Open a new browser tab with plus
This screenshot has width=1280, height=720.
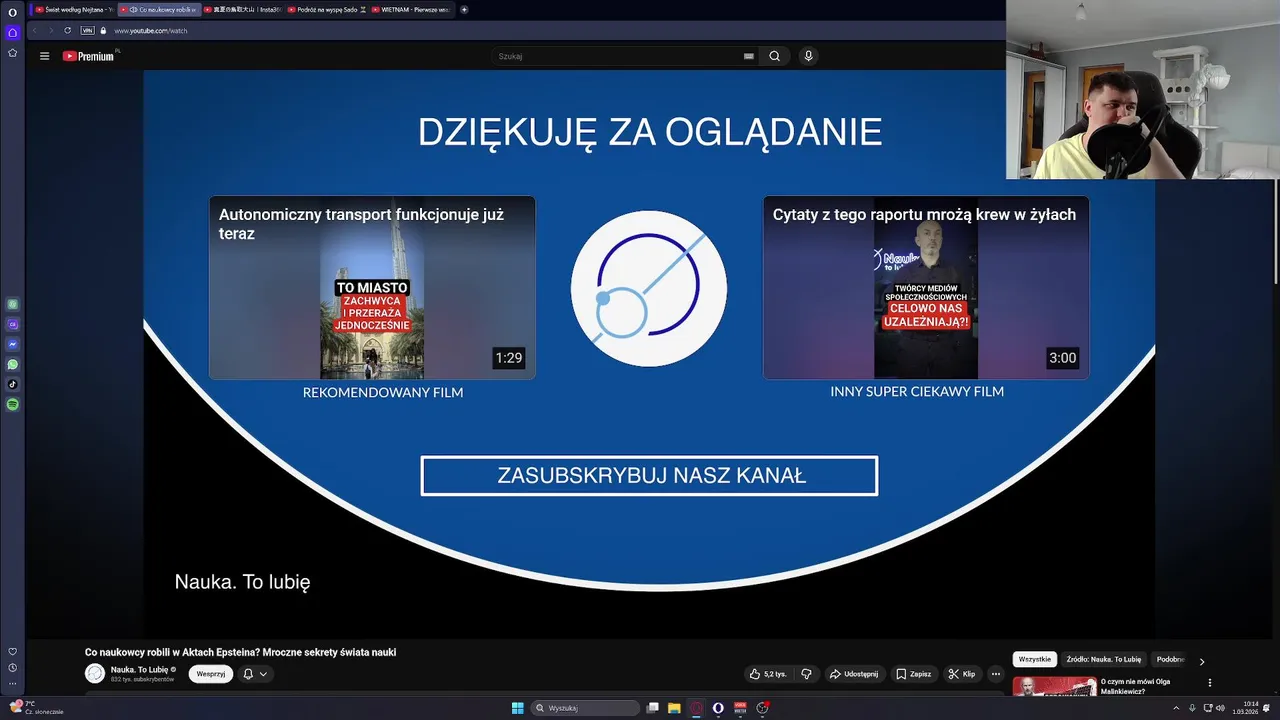click(464, 9)
